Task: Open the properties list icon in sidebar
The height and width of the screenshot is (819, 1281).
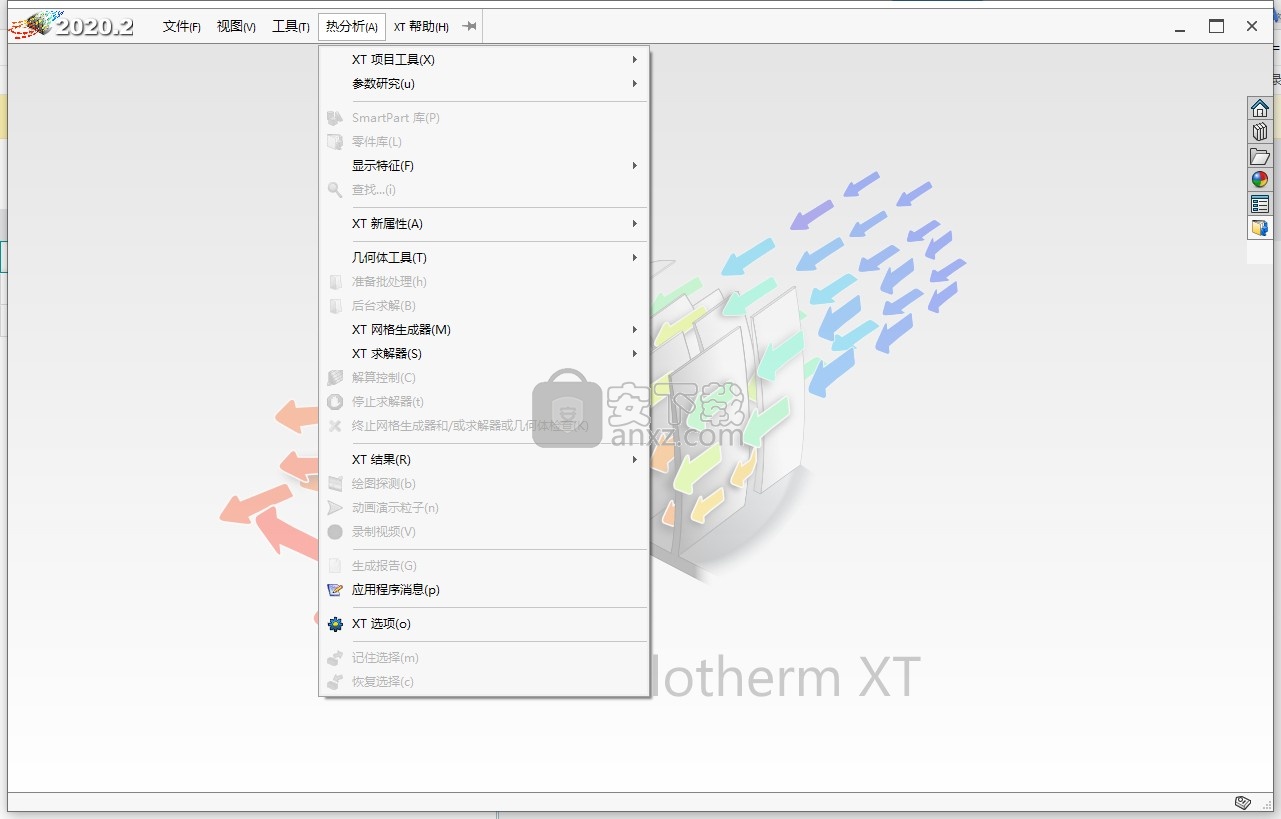Action: (x=1259, y=204)
